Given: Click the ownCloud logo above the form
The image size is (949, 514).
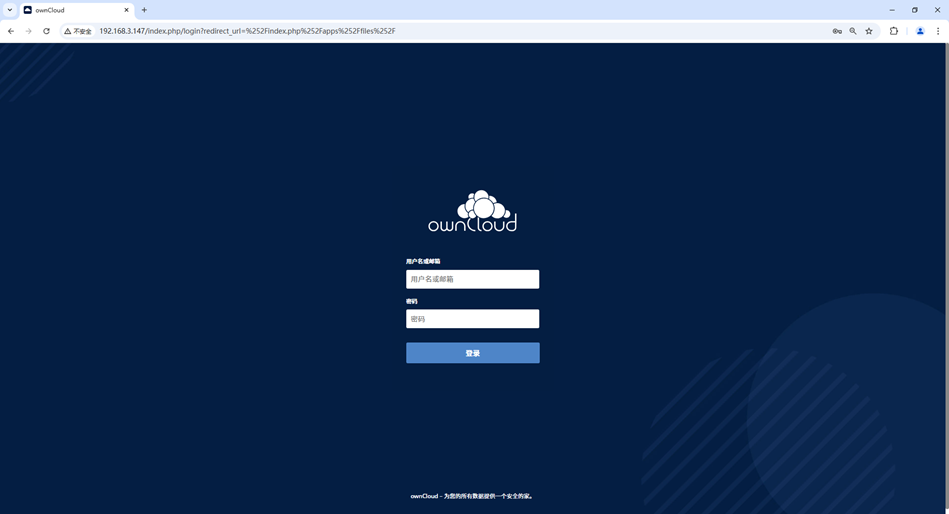Looking at the screenshot, I should (x=473, y=211).
